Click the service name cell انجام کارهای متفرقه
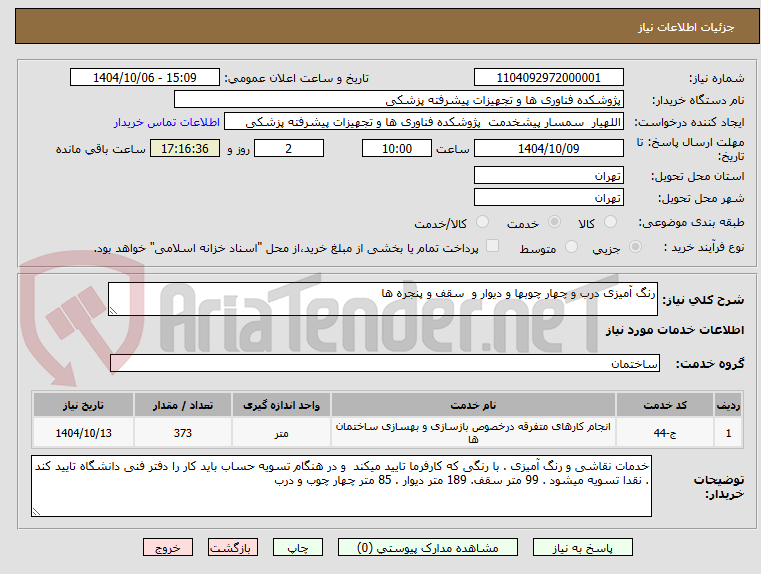 473,433
